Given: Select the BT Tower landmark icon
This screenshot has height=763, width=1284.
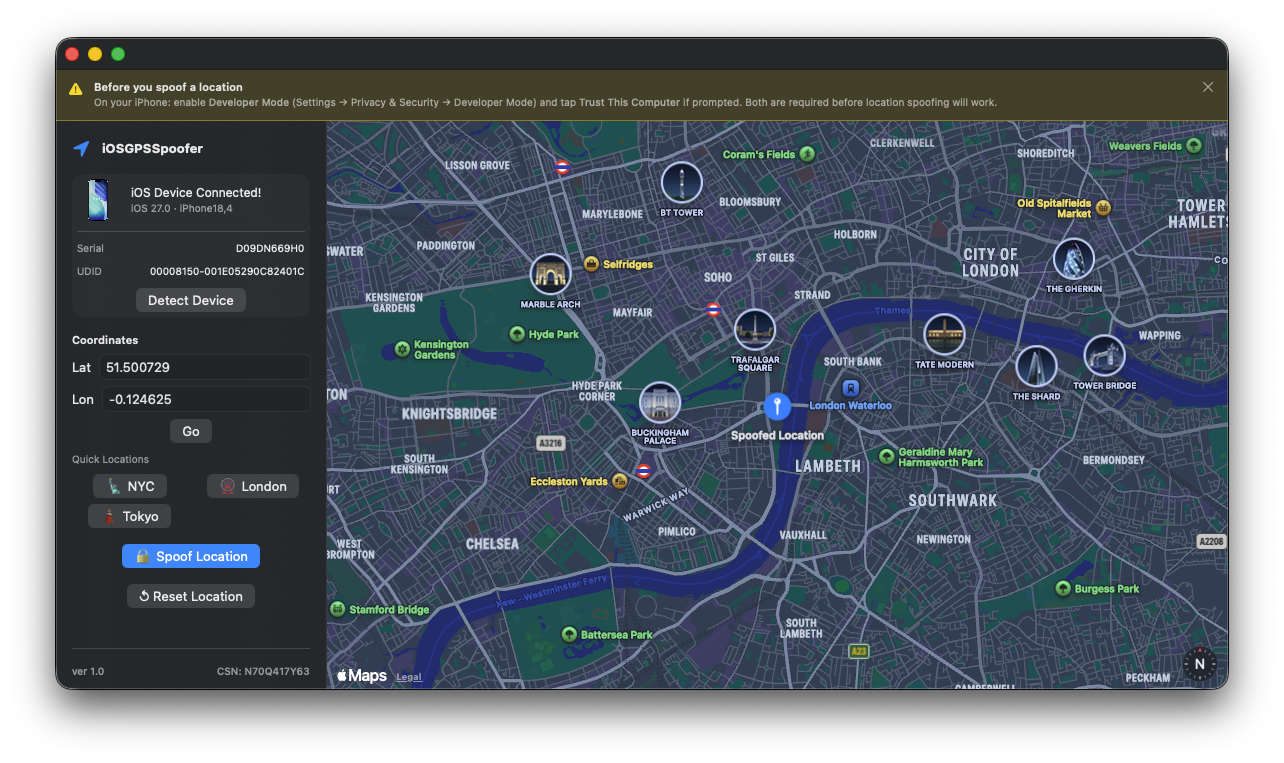Looking at the screenshot, I should tap(682, 183).
